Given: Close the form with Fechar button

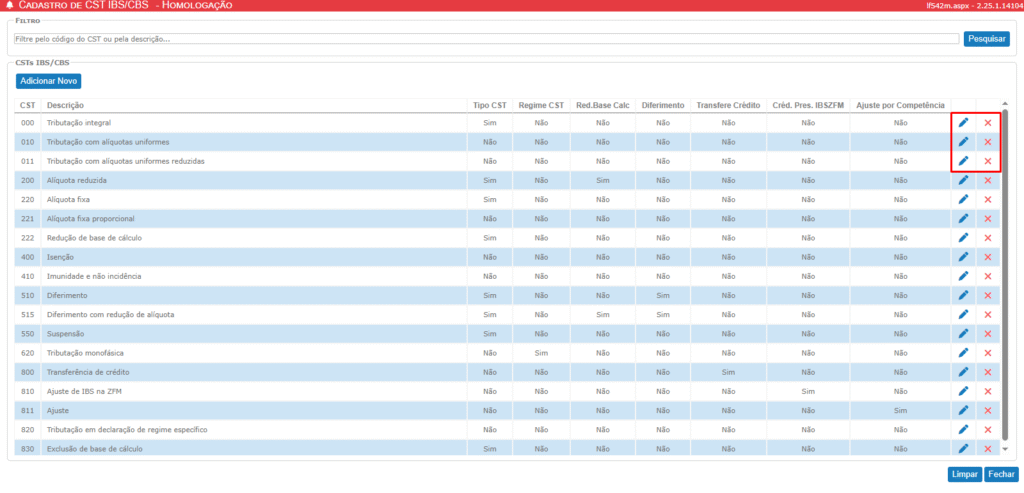Looking at the screenshot, I should tap(999, 474).
